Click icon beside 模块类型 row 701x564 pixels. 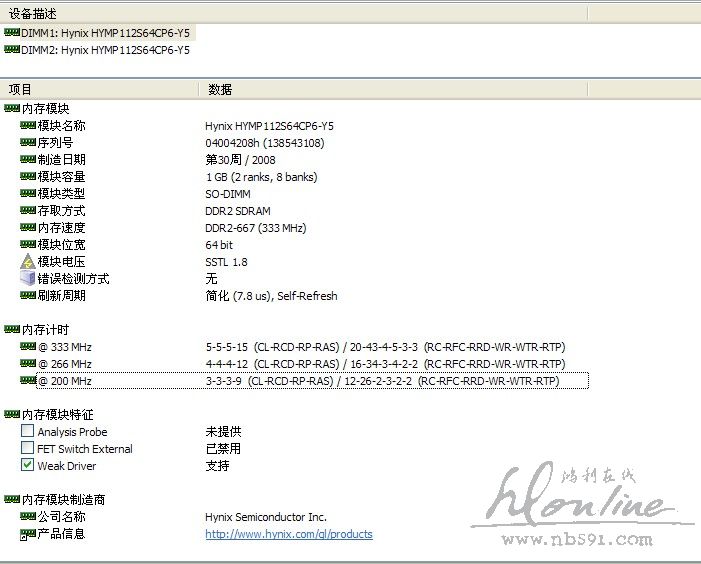tap(28, 193)
